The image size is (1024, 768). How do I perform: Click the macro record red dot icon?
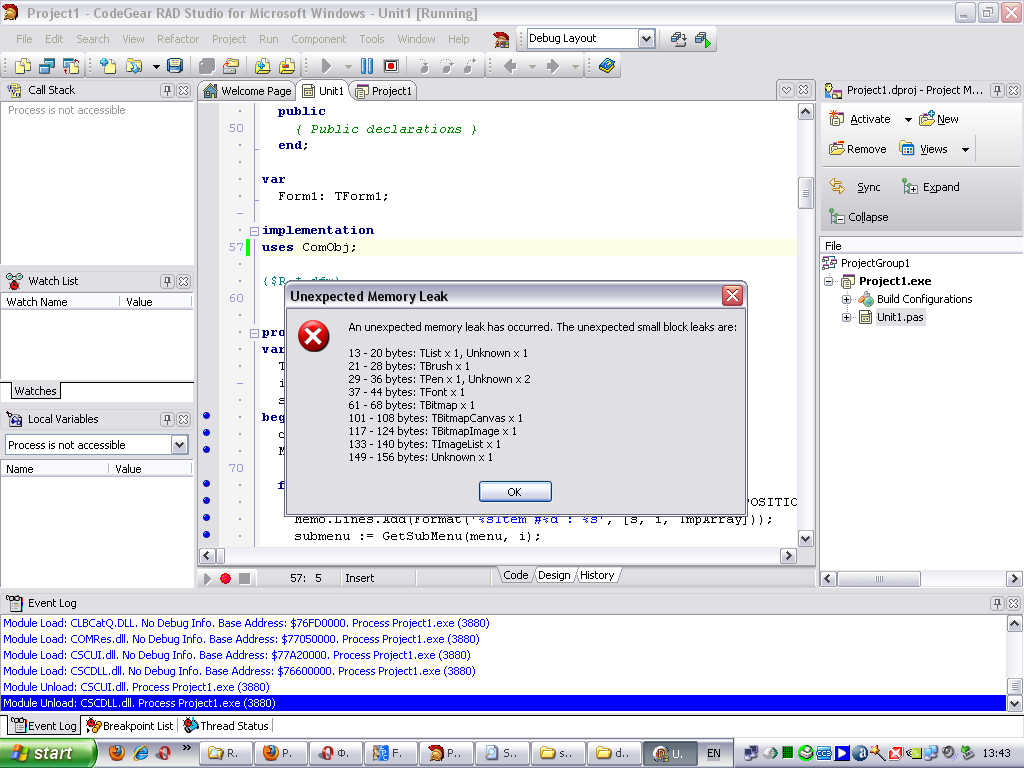226,578
